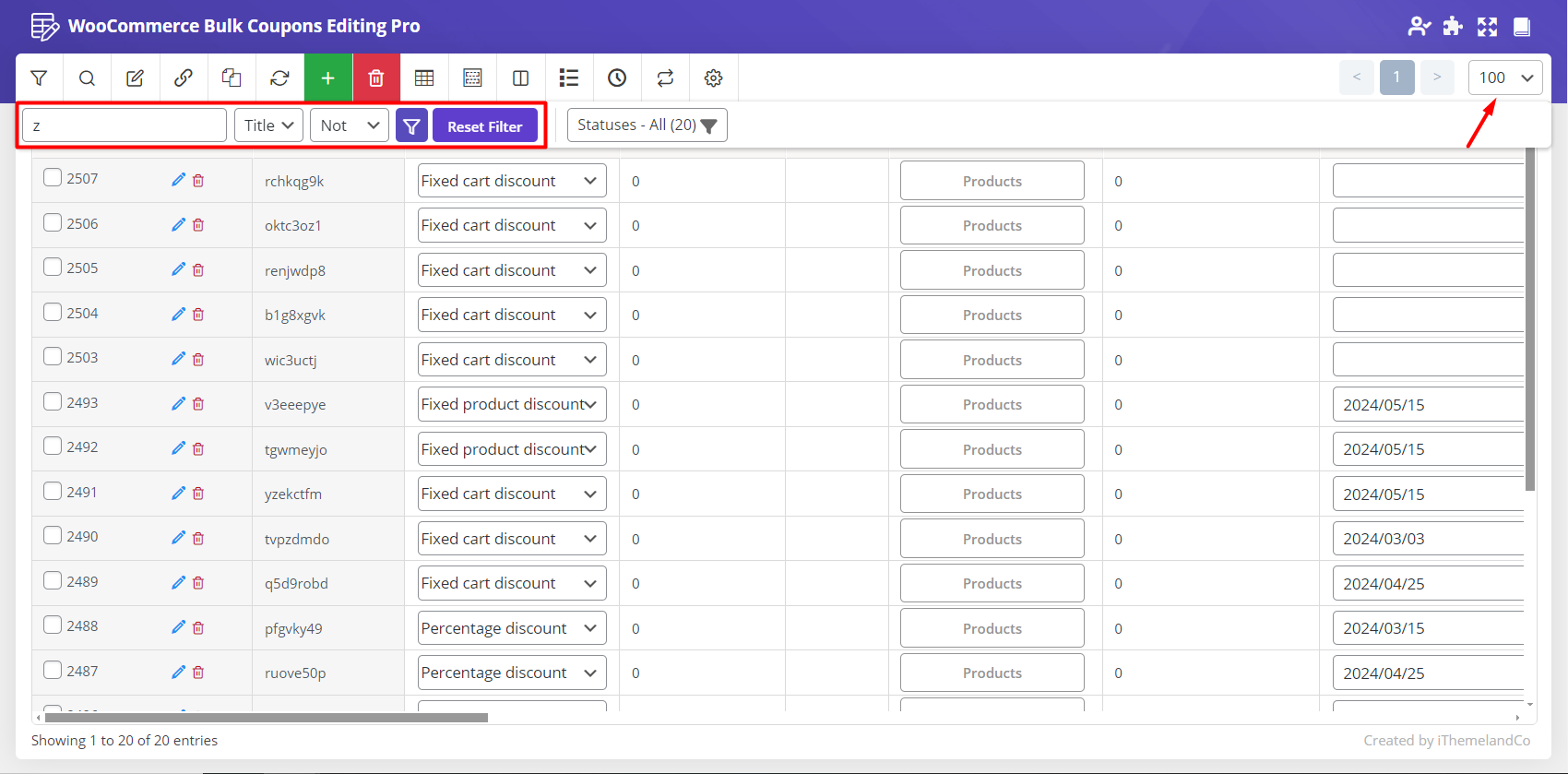Open the history clock icon
The height and width of the screenshot is (774, 1568).
[617, 78]
